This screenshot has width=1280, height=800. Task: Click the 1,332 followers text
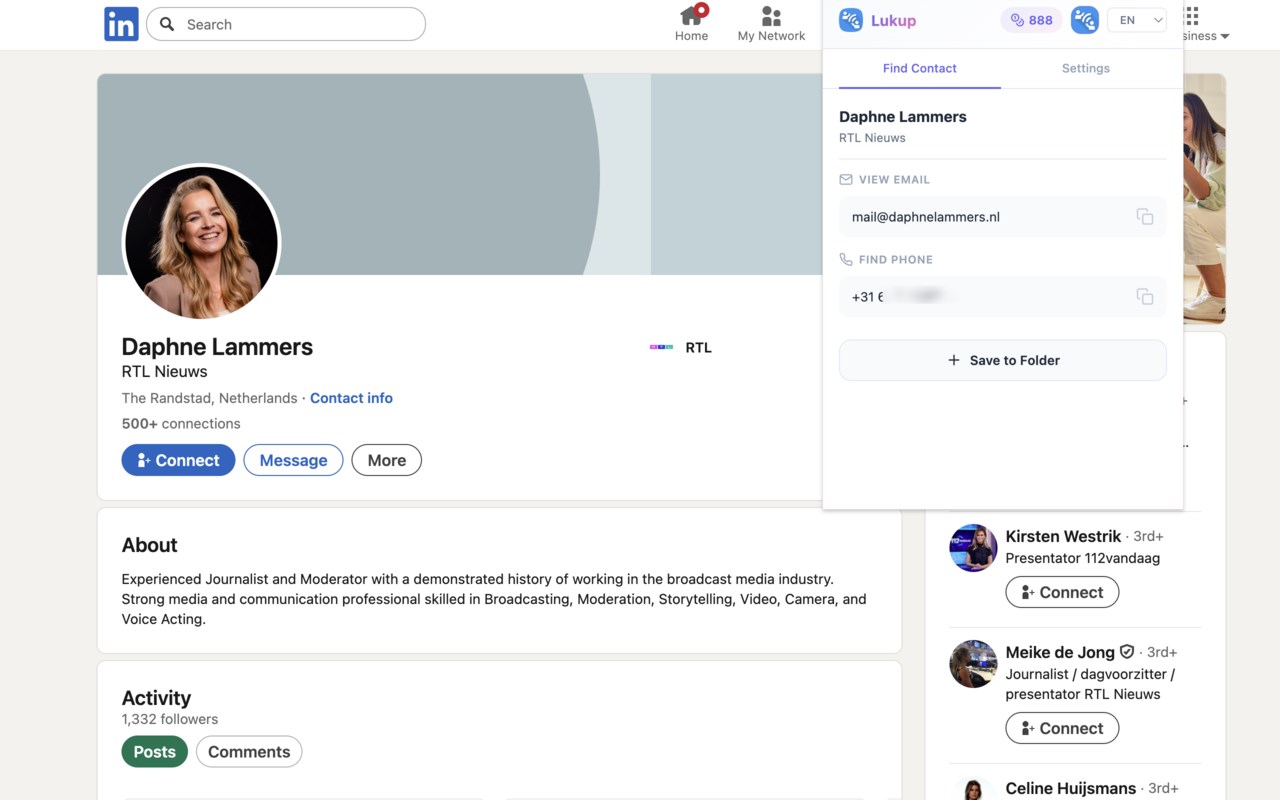(170, 719)
